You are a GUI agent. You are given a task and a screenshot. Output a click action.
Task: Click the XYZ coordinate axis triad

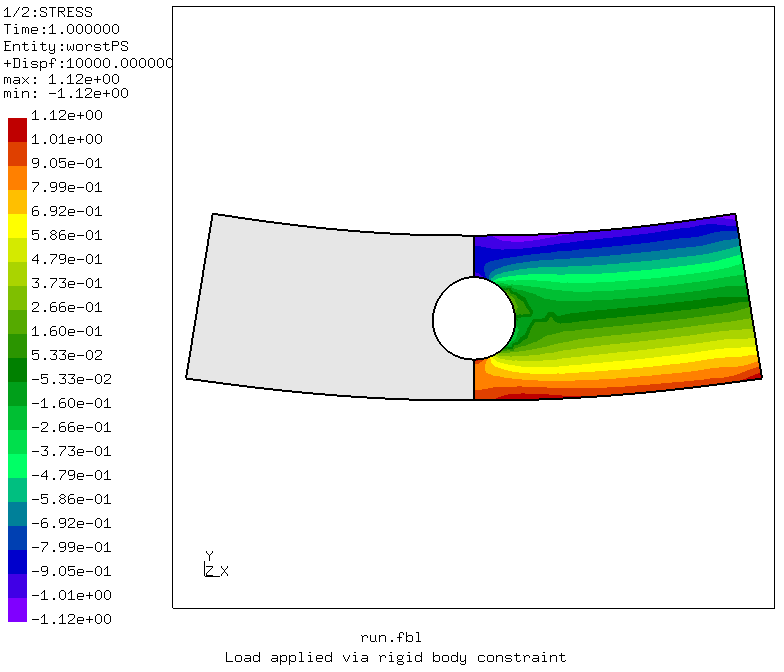216,564
